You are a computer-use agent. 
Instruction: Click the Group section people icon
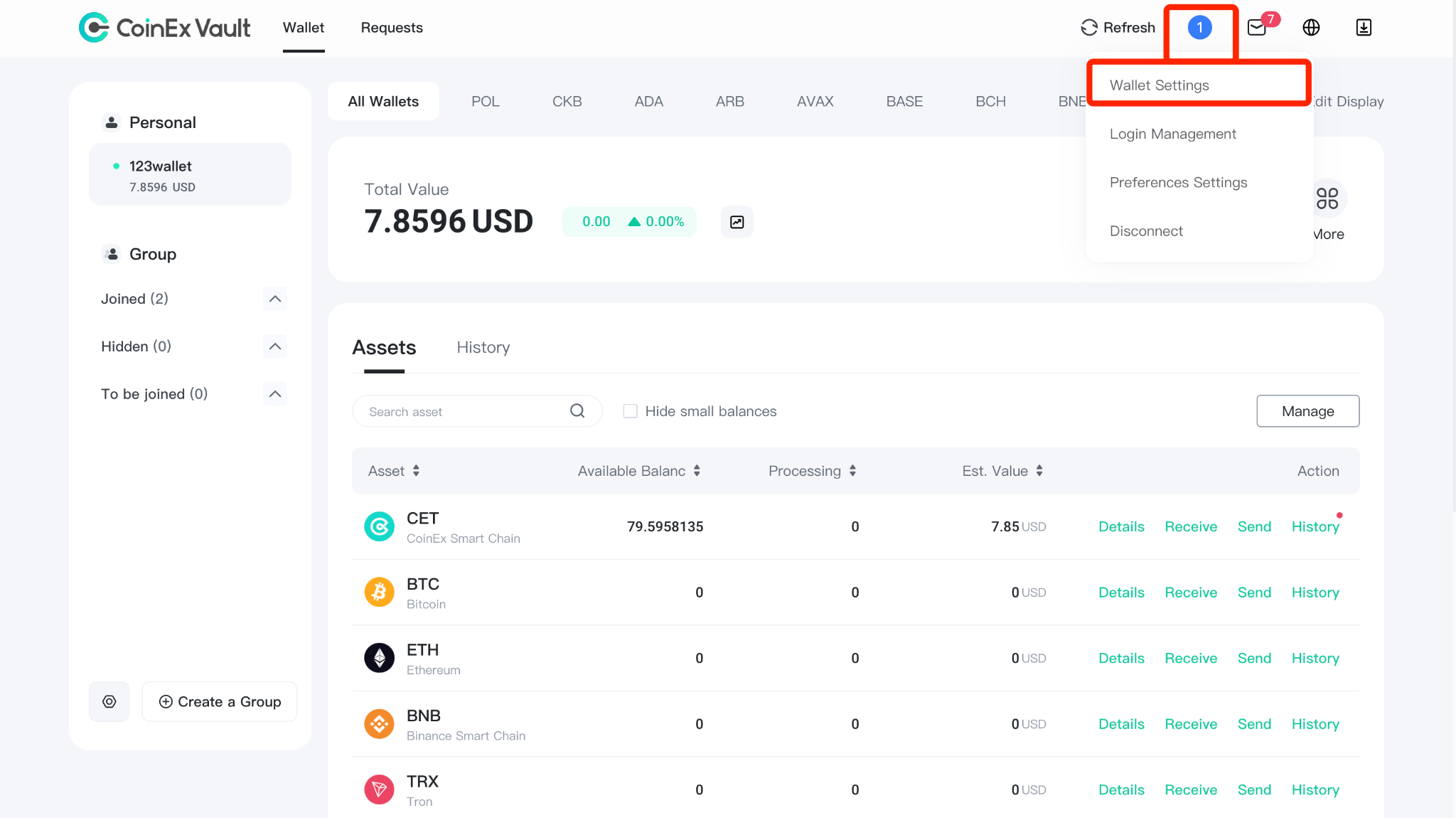coord(112,254)
